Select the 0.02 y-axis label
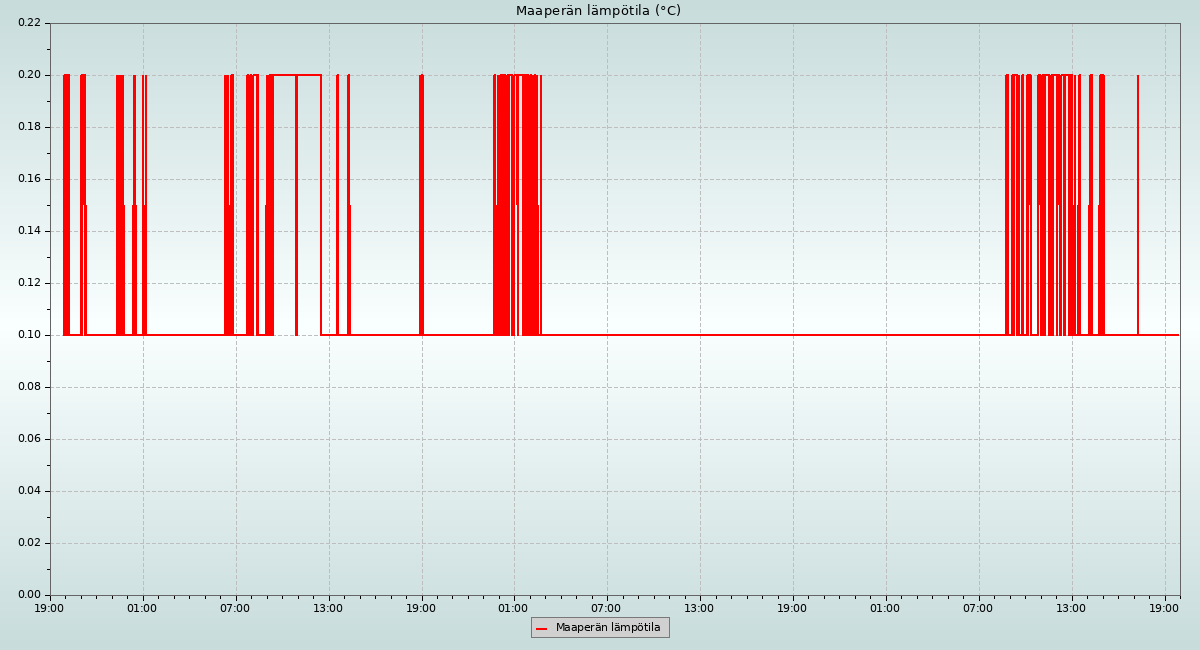Viewport: 1200px width, 650px height. pyautogui.click(x=29, y=543)
